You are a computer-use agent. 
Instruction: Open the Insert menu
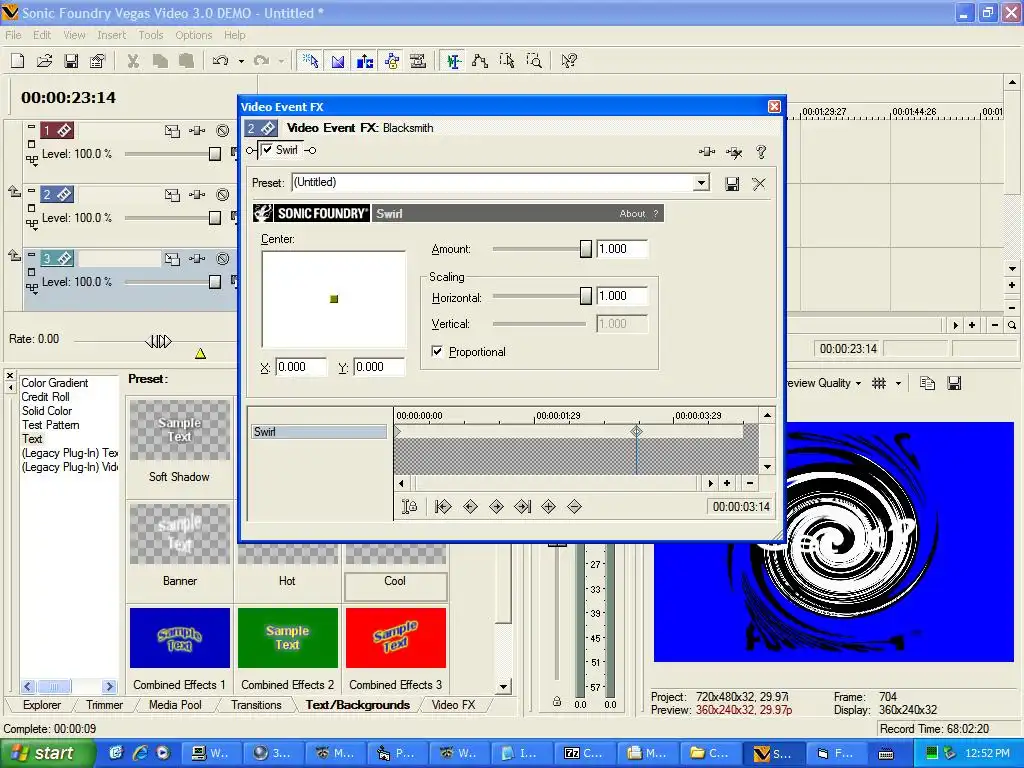click(x=112, y=35)
